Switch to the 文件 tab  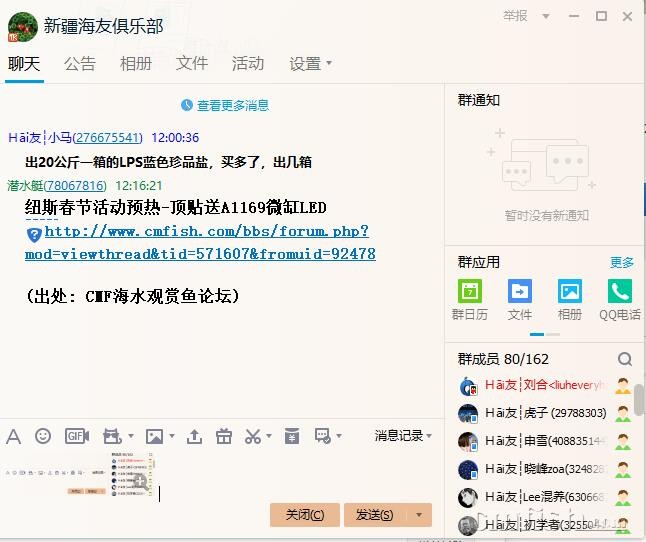pos(192,64)
